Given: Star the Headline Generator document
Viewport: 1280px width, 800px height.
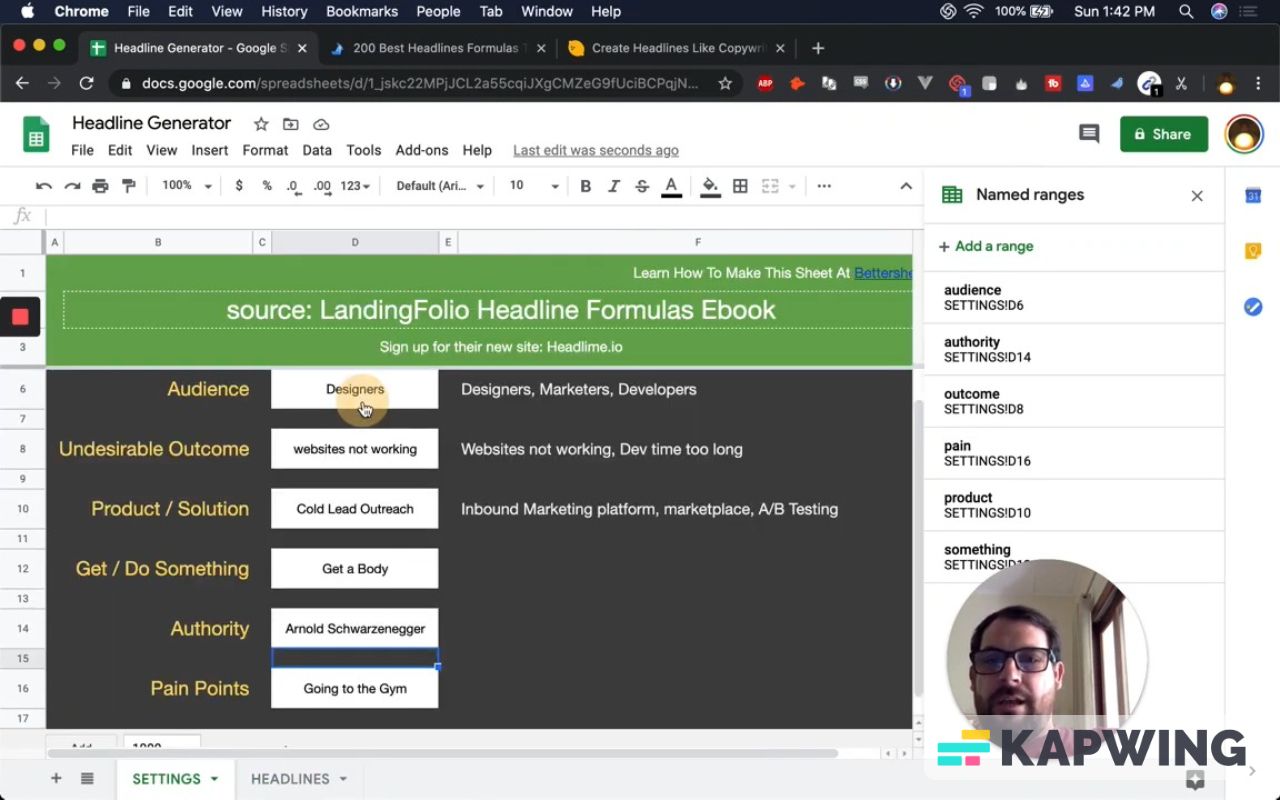Looking at the screenshot, I should click(x=261, y=124).
